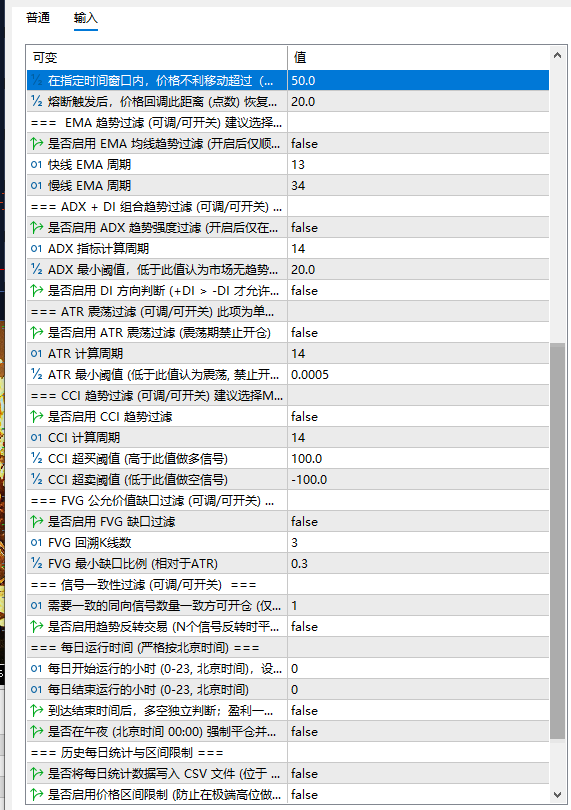Click integer icon of 慢线 EMA 周期 row
Screen dimensions: 571x810
tap(36, 185)
